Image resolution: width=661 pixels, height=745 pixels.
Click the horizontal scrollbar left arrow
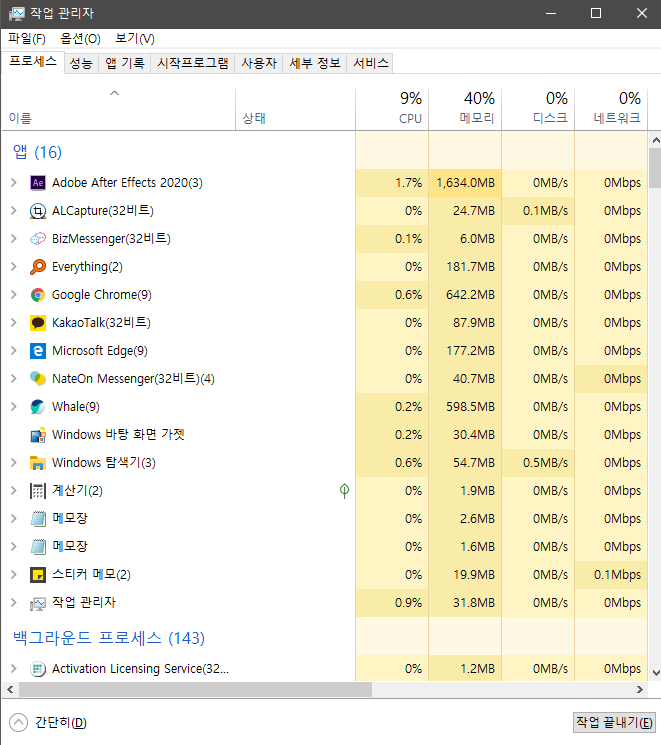click(x=10, y=689)
